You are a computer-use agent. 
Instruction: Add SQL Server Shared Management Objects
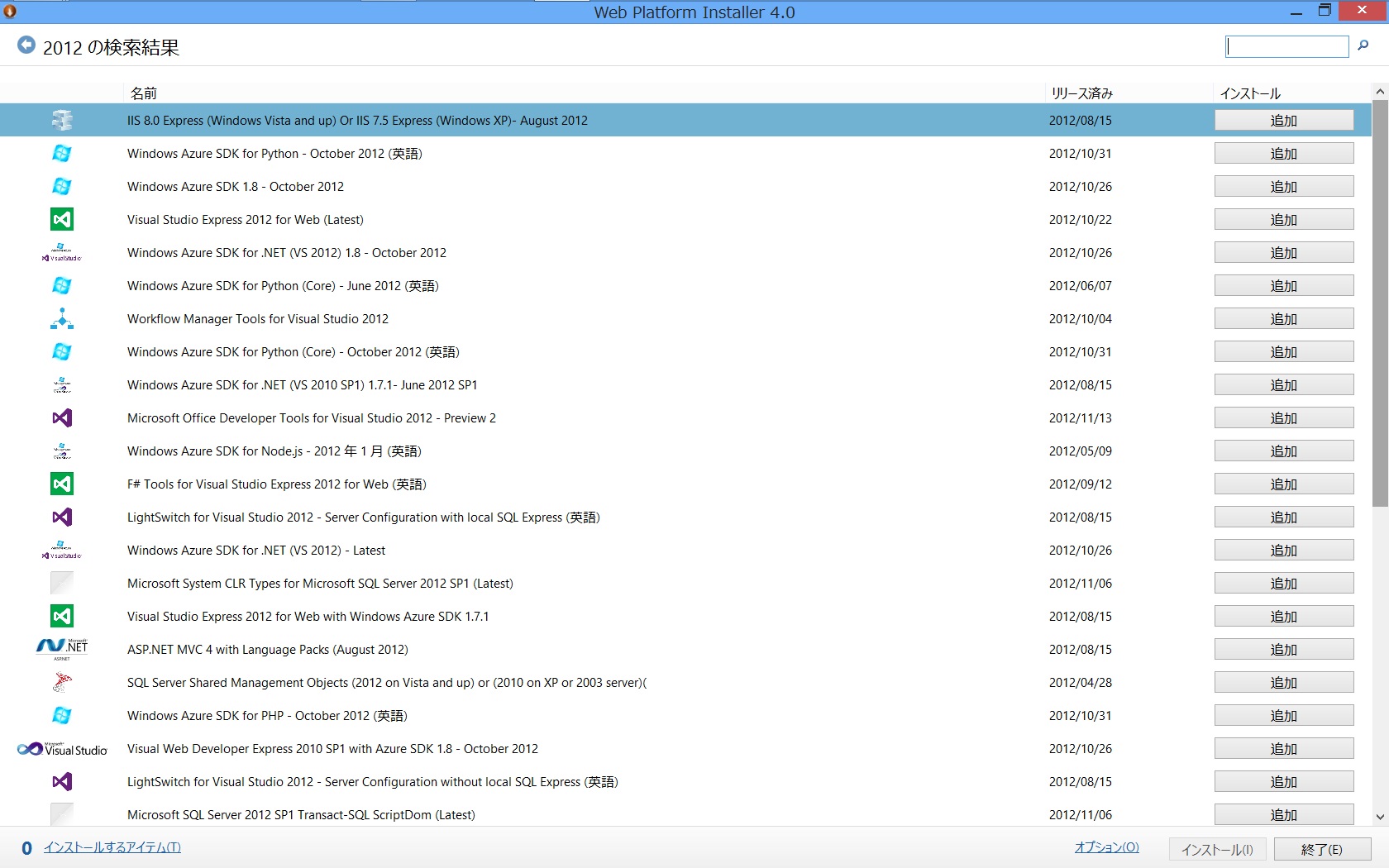[1284, 683]
